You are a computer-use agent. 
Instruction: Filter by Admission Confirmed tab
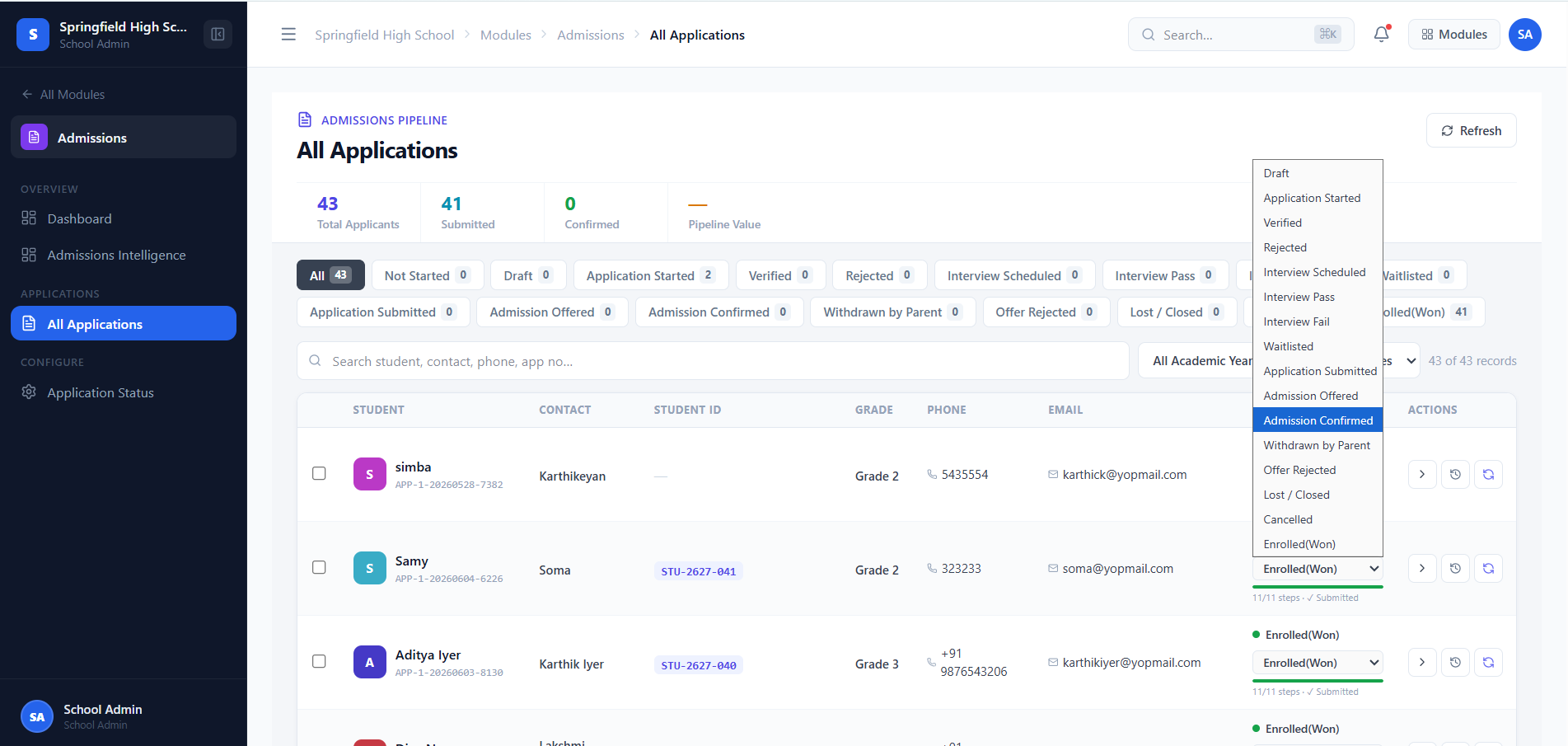point(719,312)
